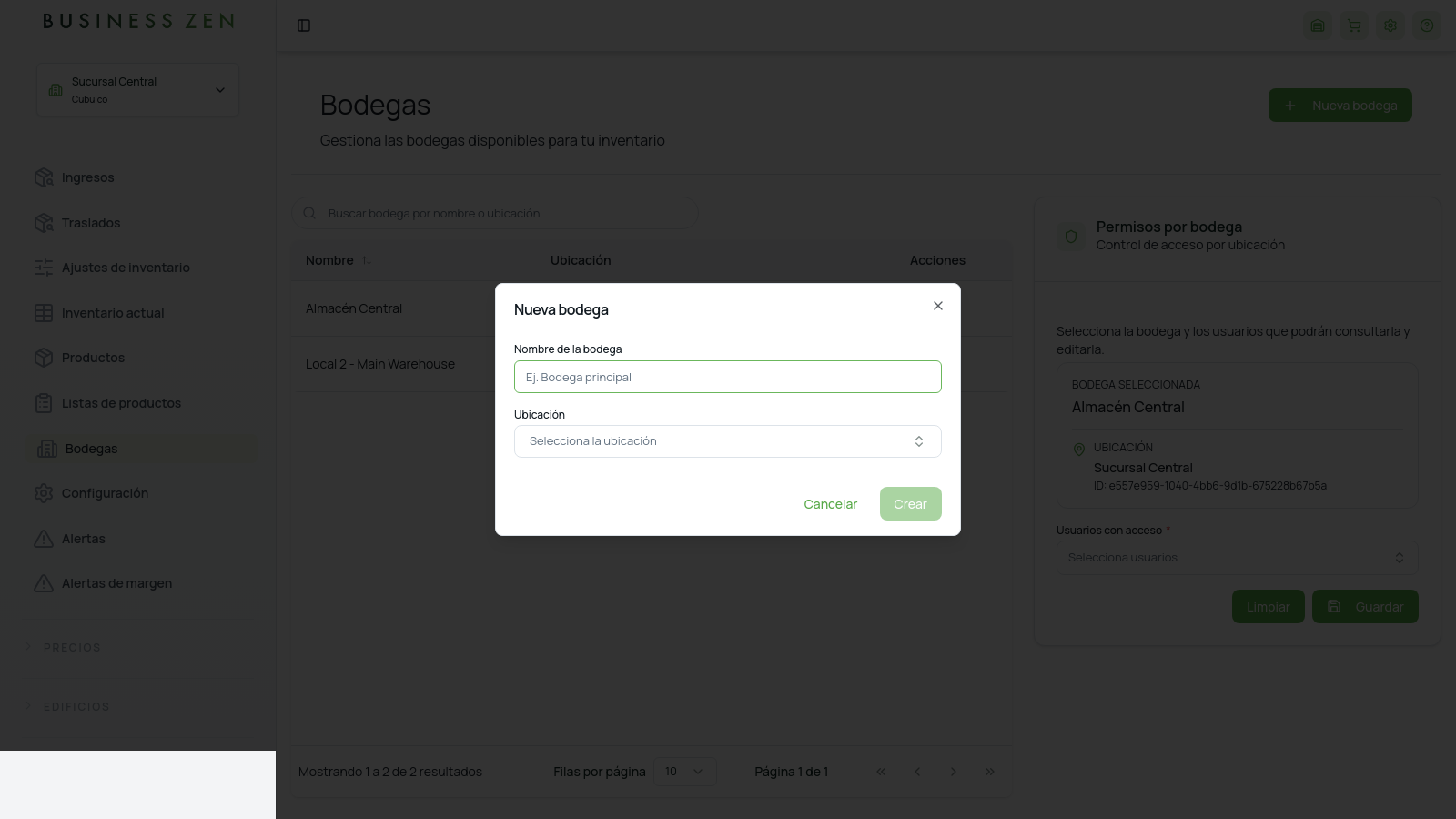Open the settings gear in top bar
This screenshot has height=819, width=1456.
click(x=1390, y=25)
